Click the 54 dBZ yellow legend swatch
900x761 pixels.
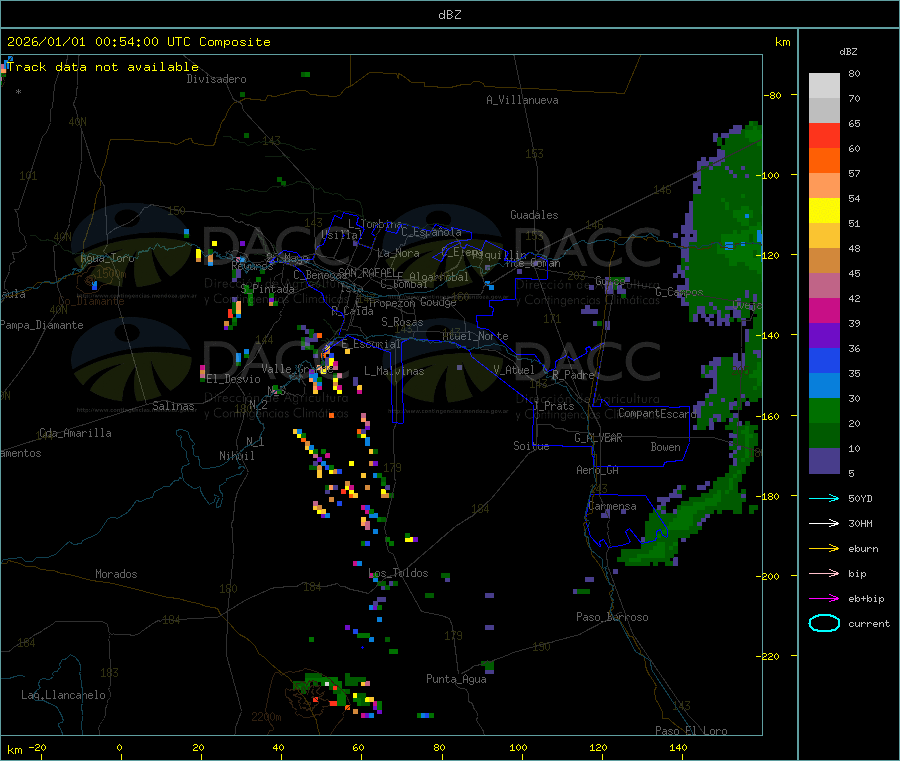824,211
